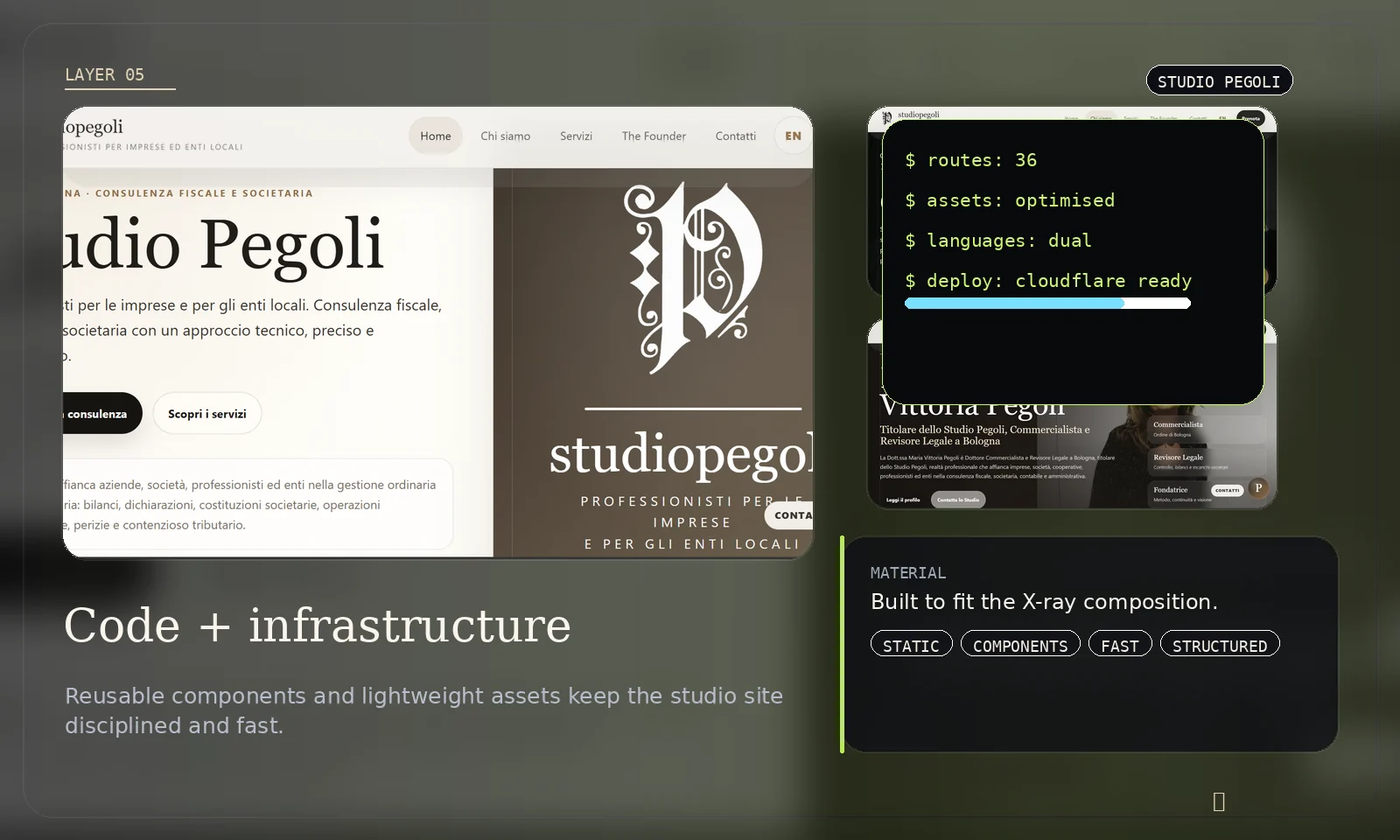The height and width of the screenshot is (840, 1400).
Task: Click the "Titolare dello Studio Pegoli" subtitle
Action: [985, 435]
